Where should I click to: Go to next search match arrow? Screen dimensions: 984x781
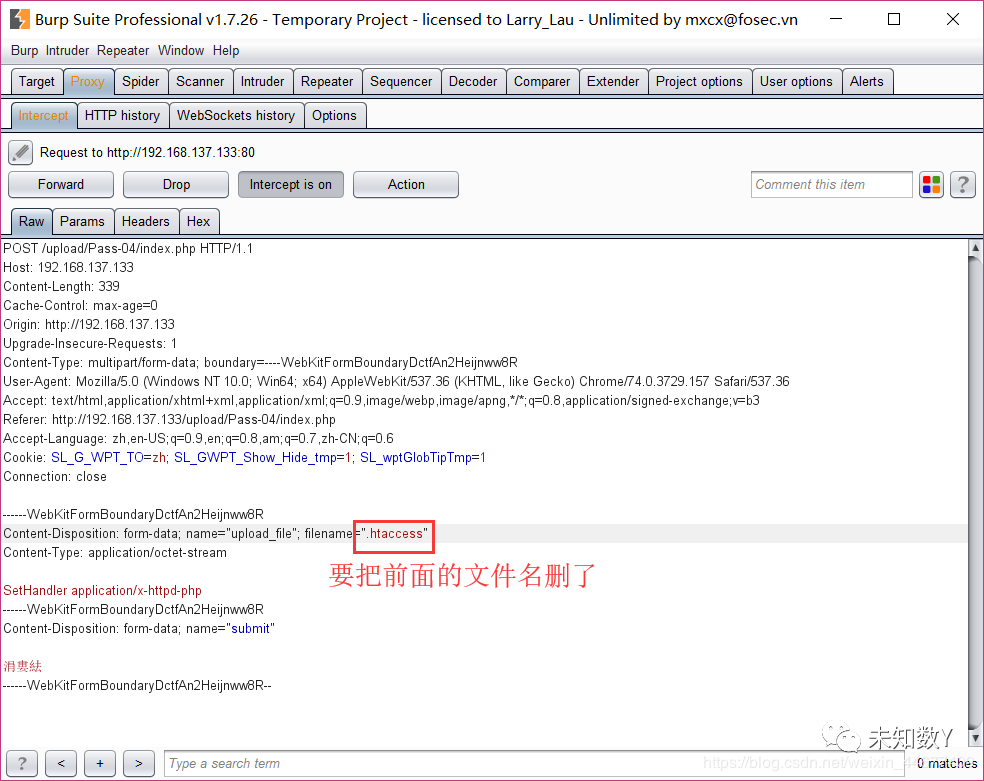(x=139, y=763)
